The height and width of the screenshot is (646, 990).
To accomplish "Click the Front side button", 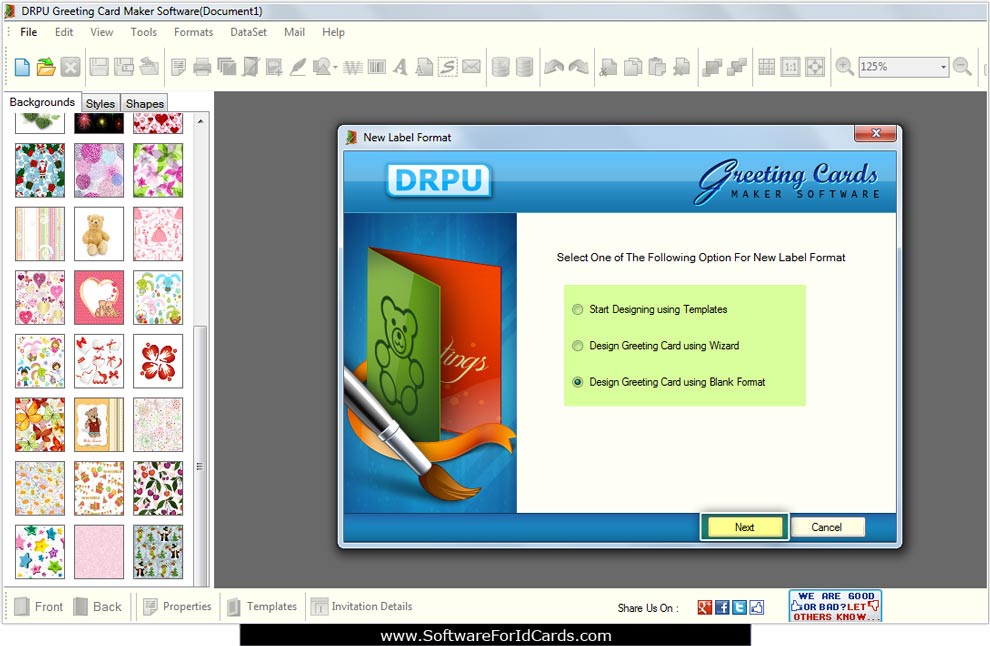I will coord(39,607).
